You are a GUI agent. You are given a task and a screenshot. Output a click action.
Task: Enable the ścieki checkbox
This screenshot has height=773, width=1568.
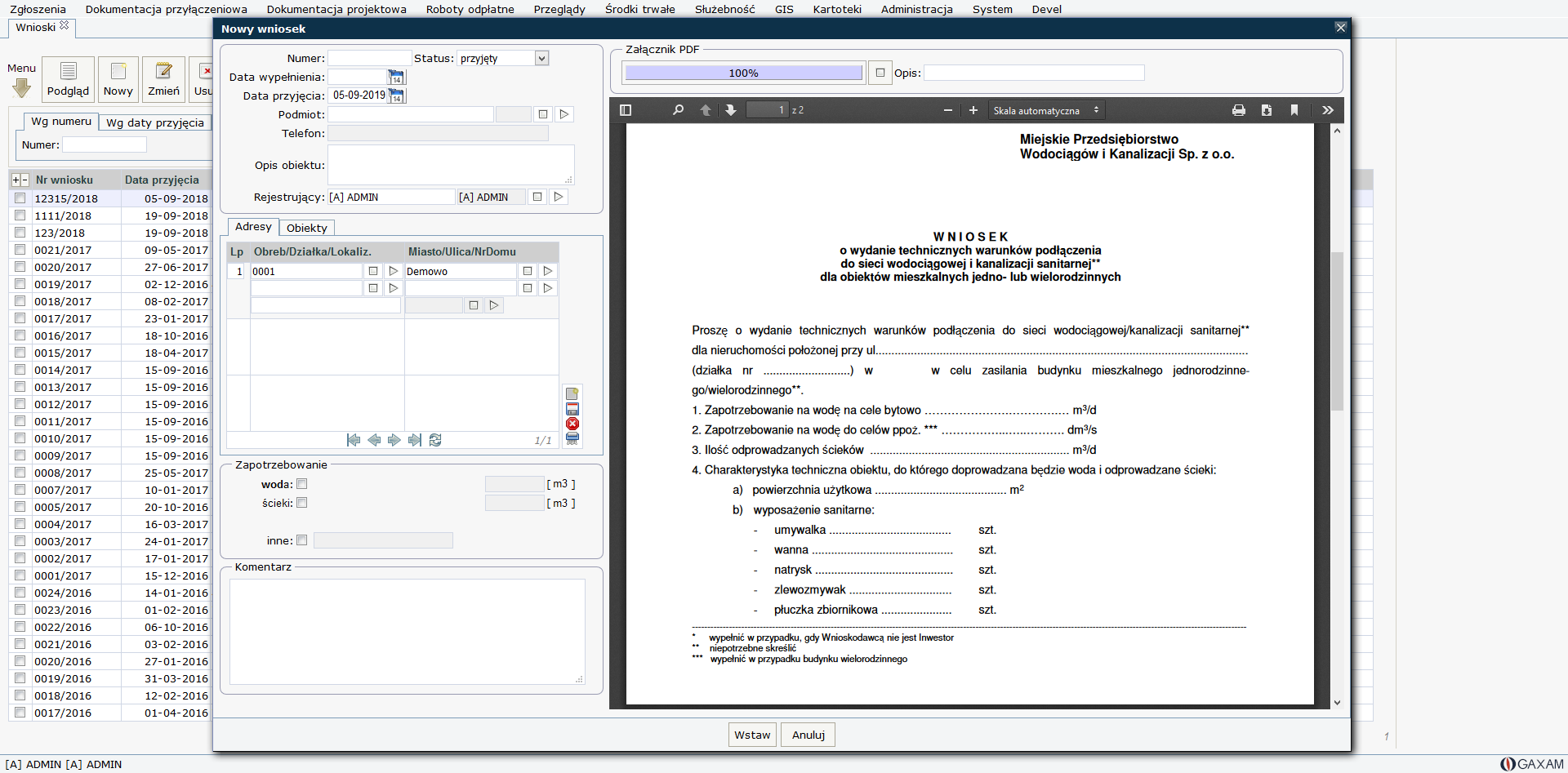pyautogui.click(x=302, y=503)
